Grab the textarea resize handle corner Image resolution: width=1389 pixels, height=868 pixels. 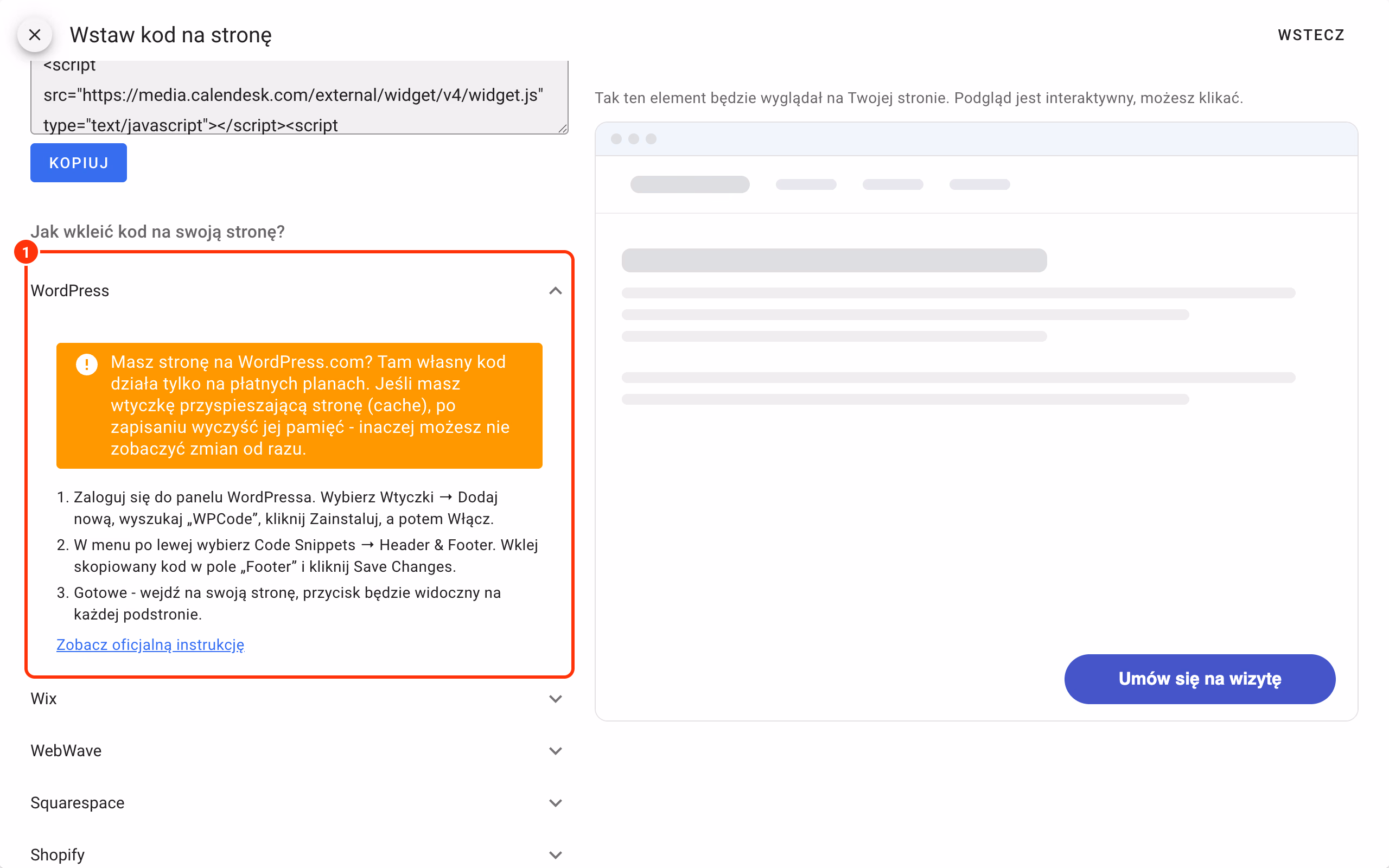coord(563,129)
